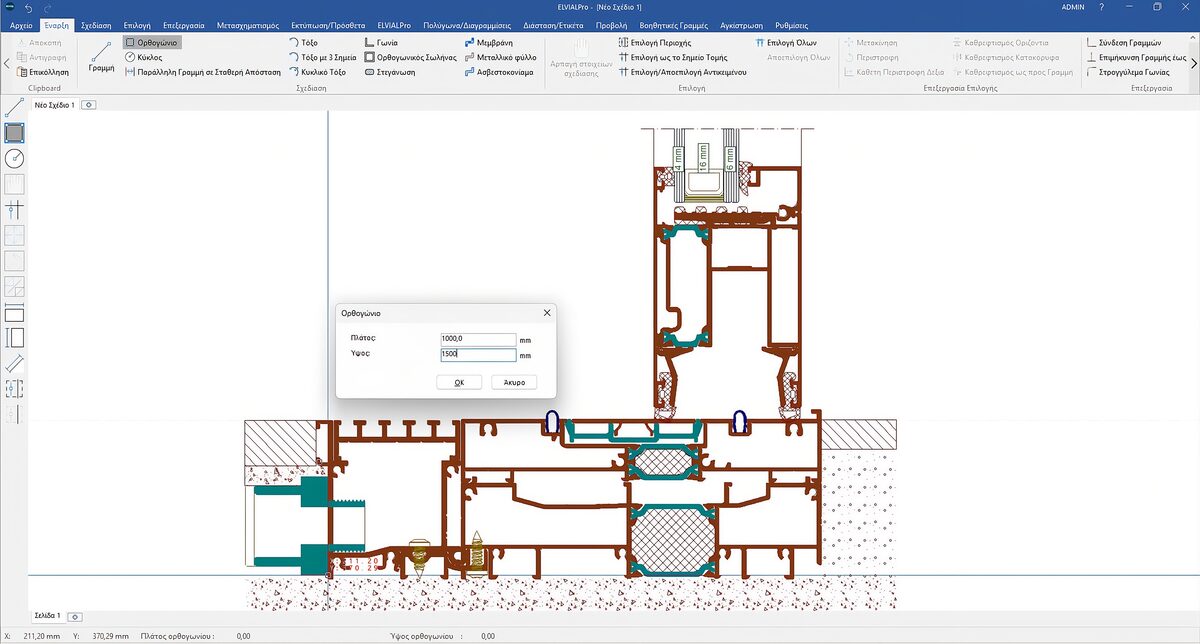
Task: Select the Circle tool in left sidebar
Action: pos(14,158)
